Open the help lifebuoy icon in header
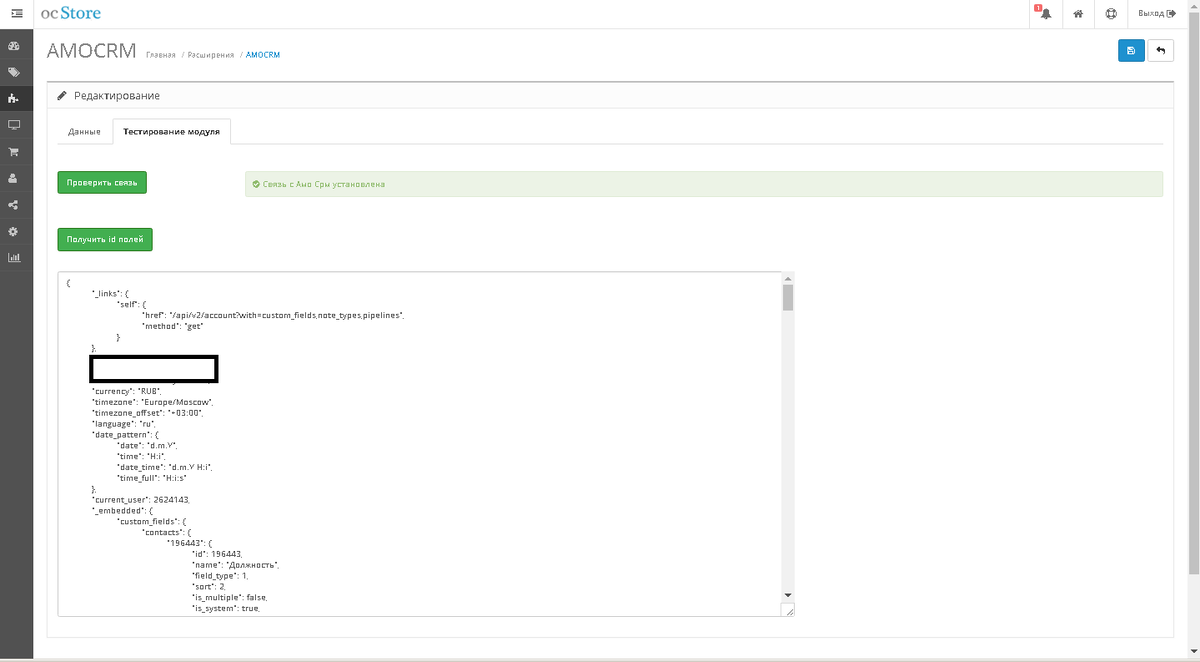1200x662 pixels. 1111,14
